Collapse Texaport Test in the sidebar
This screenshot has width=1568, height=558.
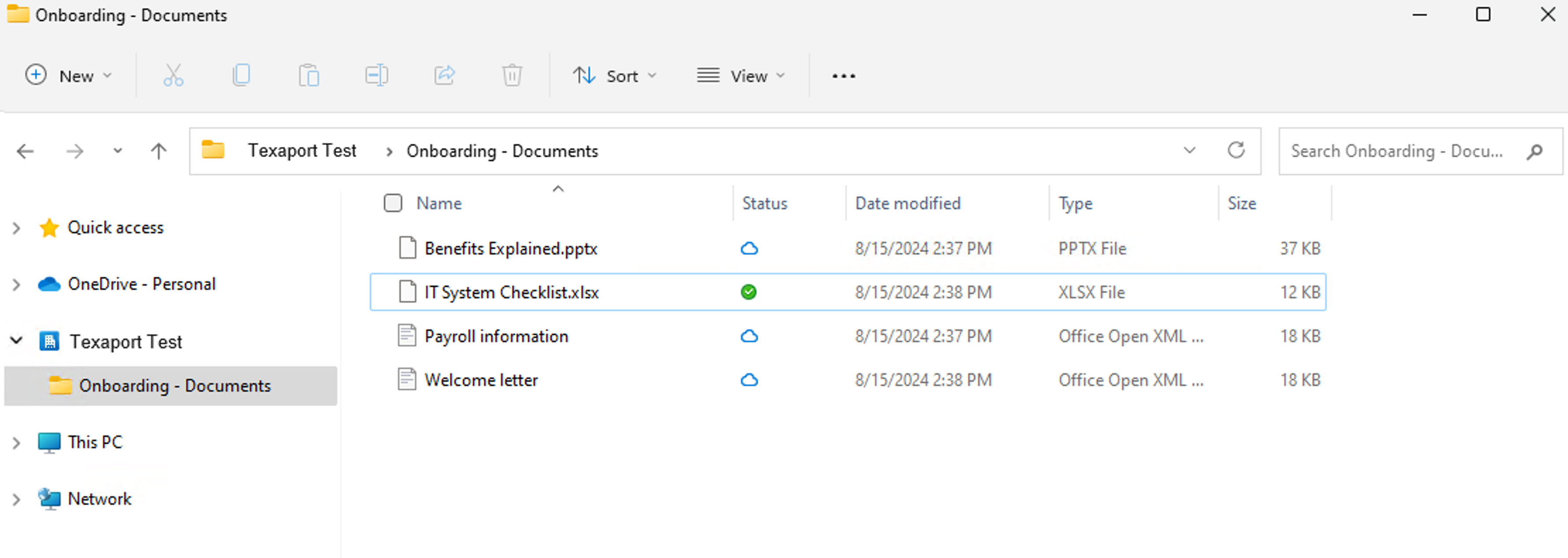[x=16, y=341]
